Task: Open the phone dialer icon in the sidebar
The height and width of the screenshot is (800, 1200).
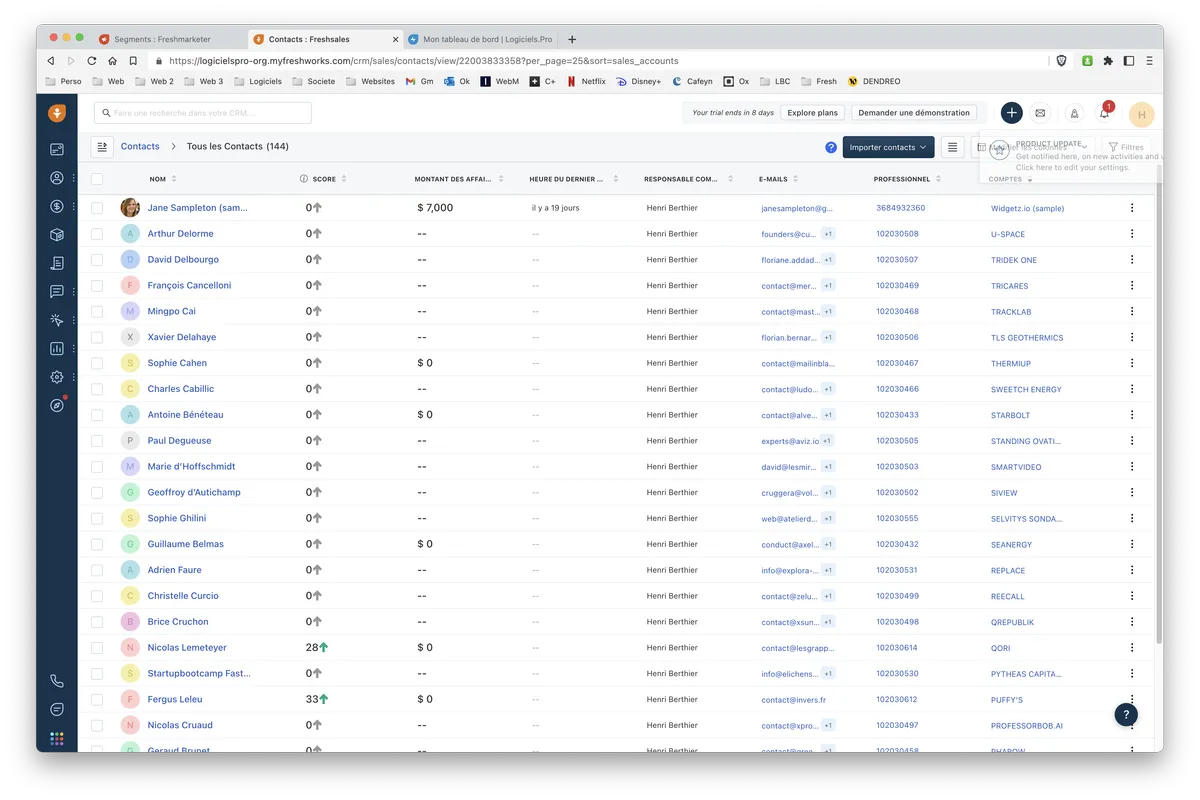Action: 57,681
